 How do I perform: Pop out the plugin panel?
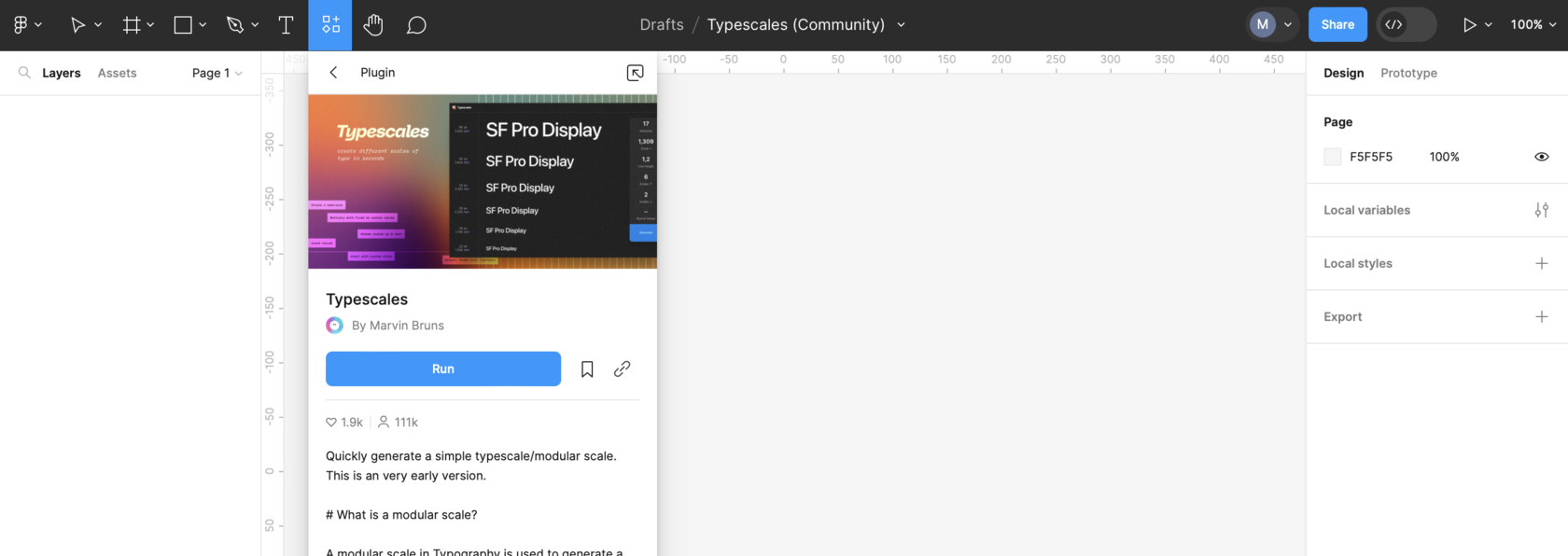pos(635,73)
